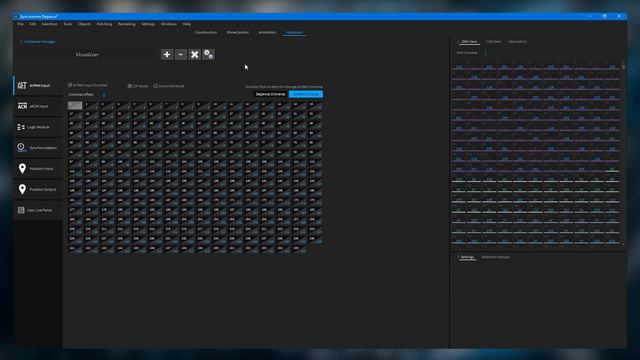This screenshot has height=360, width=640.
Task: Open the Objects menu
Action: (x=84, y=24)
